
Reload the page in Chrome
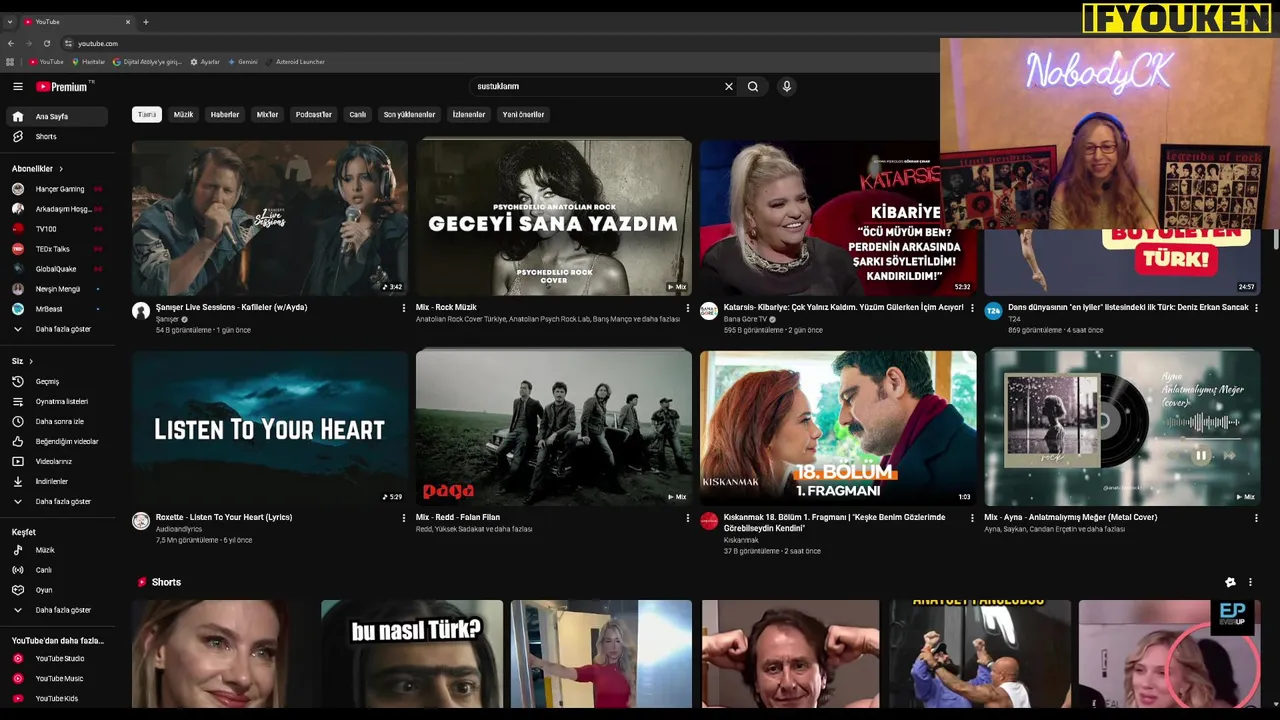pyautogui.click(x=46, y=43)
